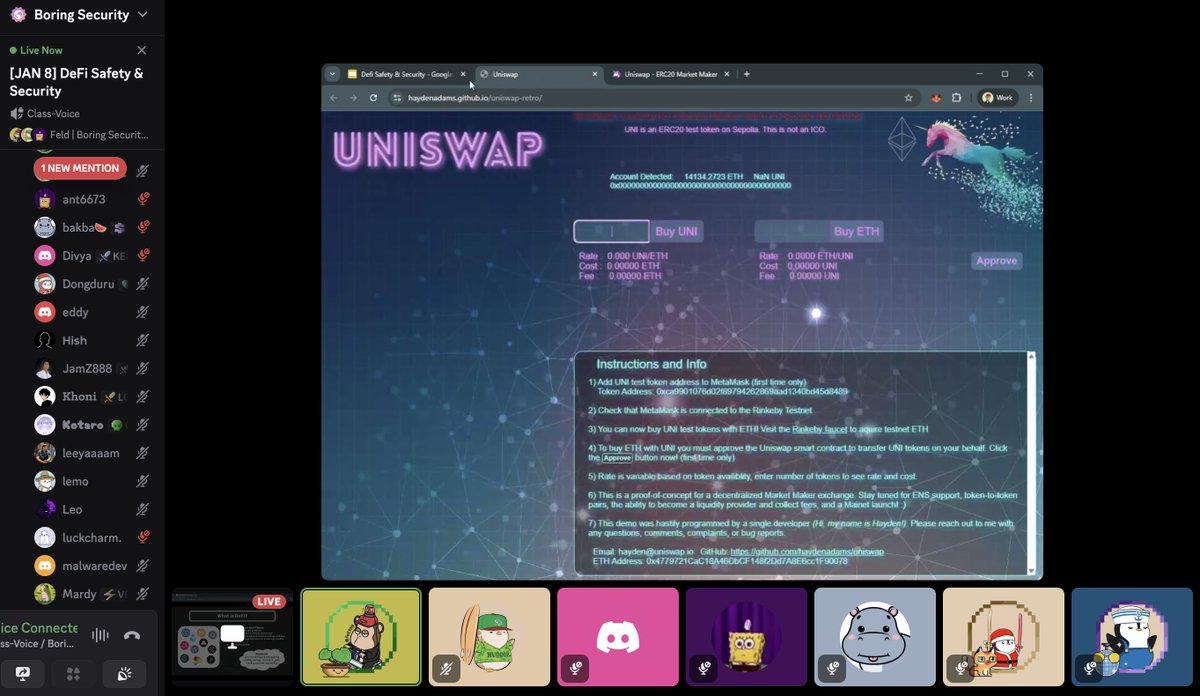Click the input field beside Buy UNI
The image size is (1200, 696).
(611, 231)
